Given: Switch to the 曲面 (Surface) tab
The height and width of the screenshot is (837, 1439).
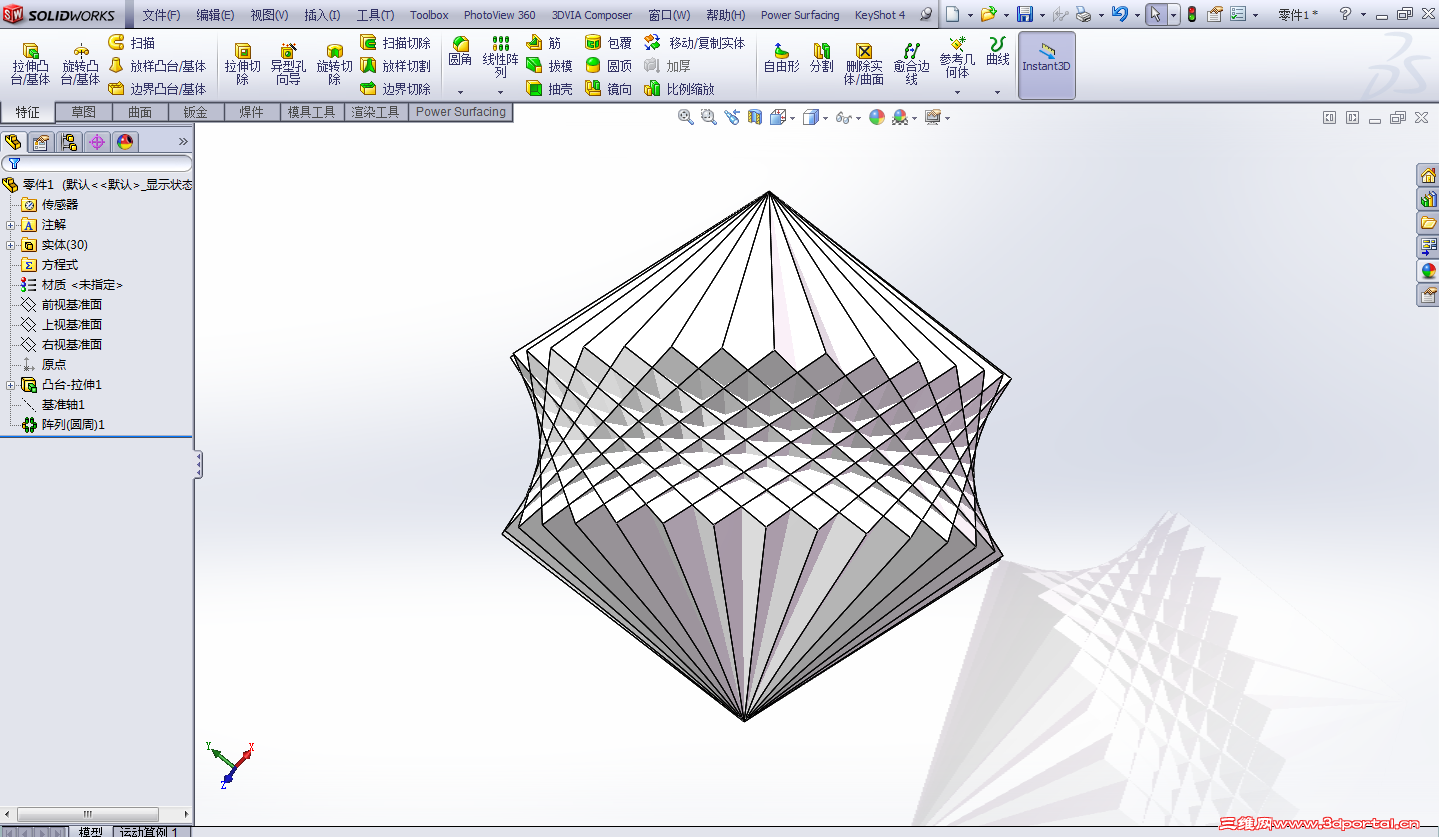Looking at the screenshot, I should [x=140, y=112].
